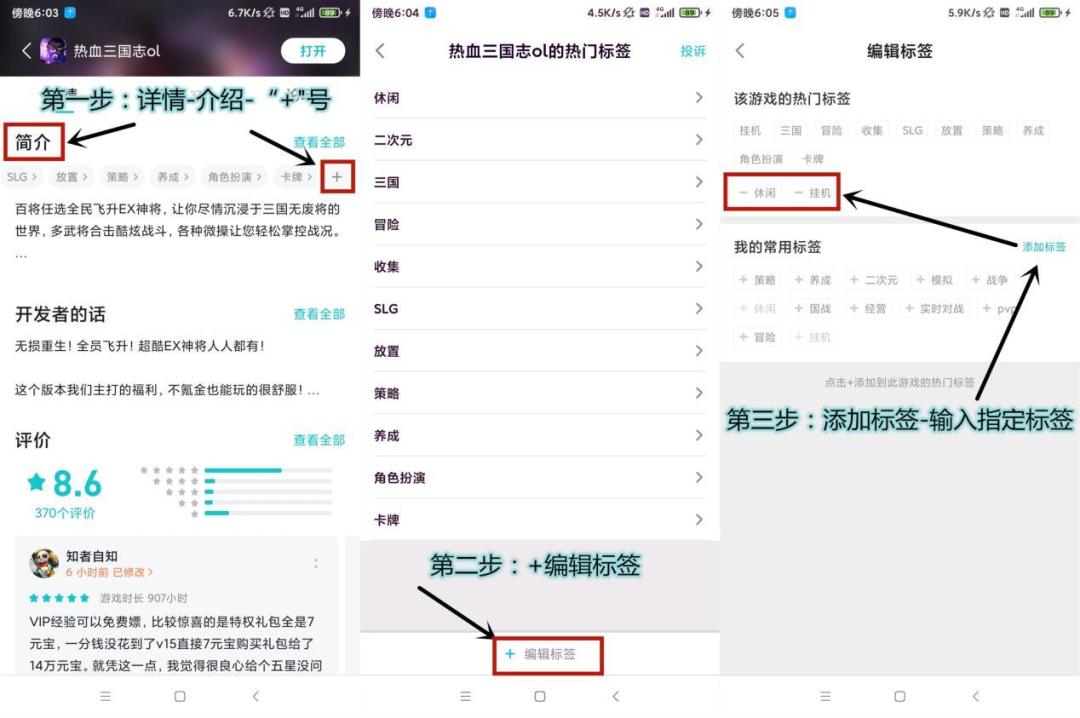Open the 角色扮演 row in 热门标签 list
This screenshot has width=1080, height=718.
point(540,478)
